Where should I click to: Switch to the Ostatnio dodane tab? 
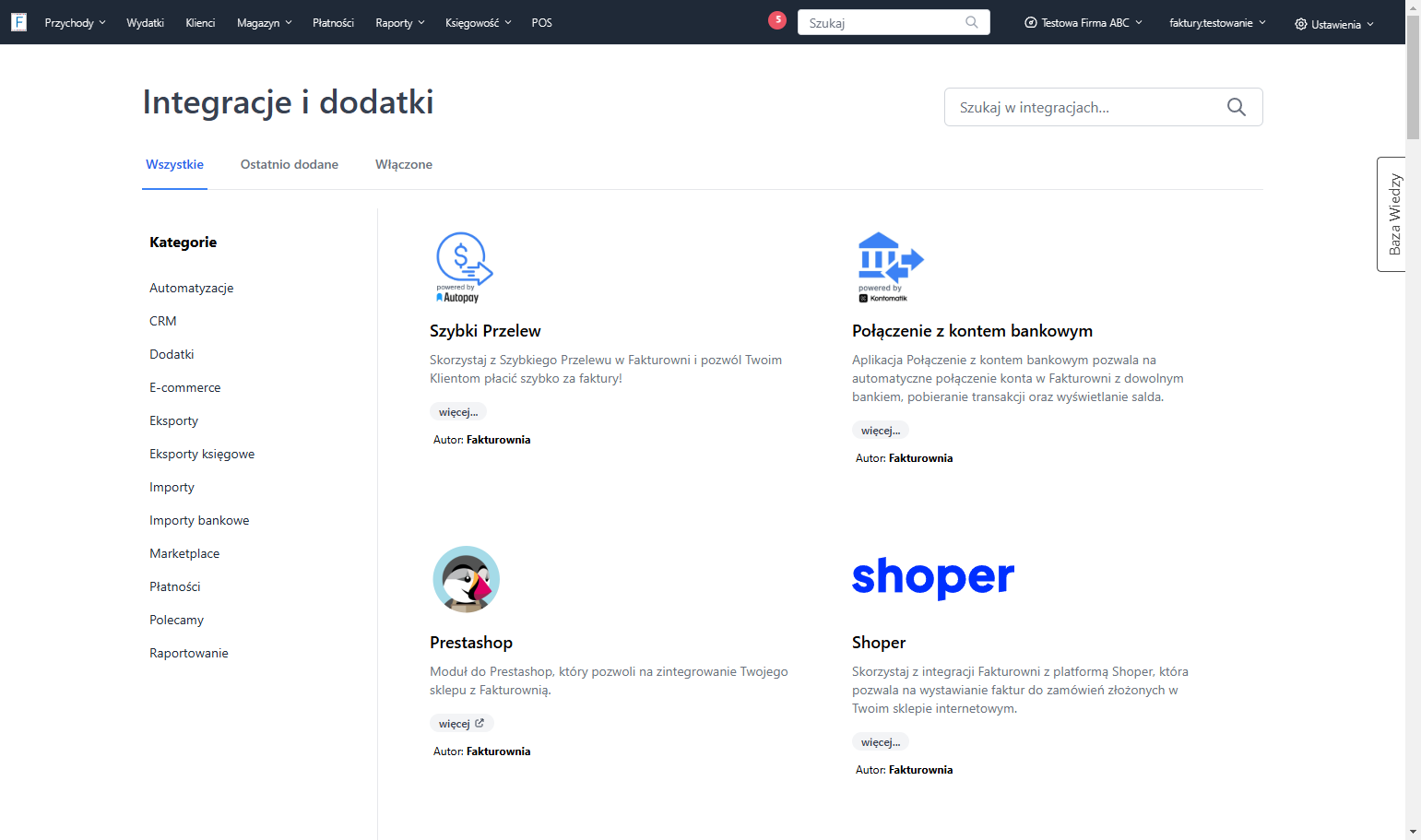[x=290, y=164]
